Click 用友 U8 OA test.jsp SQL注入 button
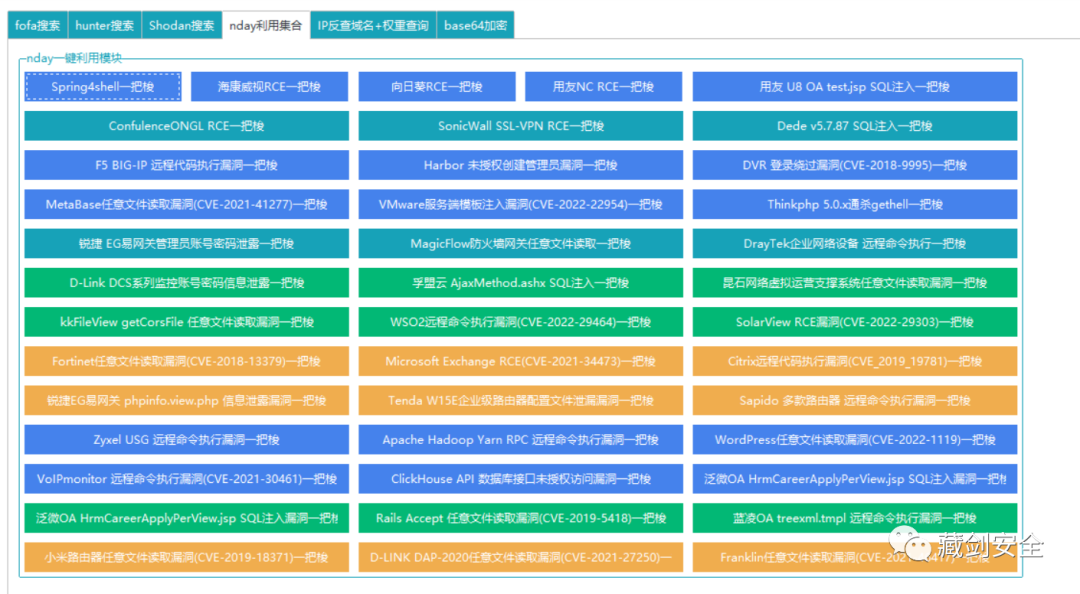The width and height of the screenshot is (1080, 594). pos(855,87)
